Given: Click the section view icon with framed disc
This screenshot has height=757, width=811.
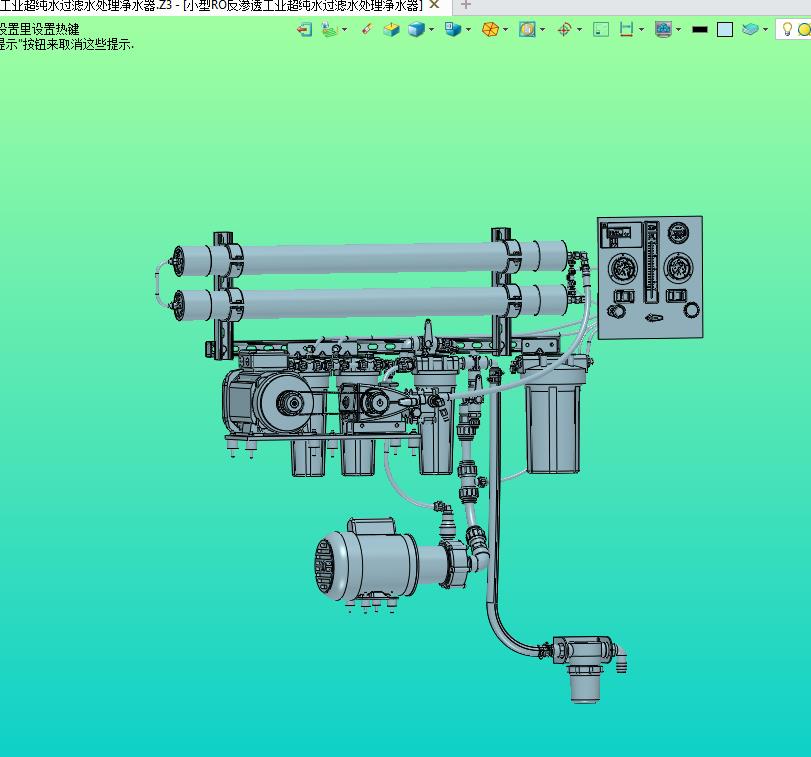Looking at the screenshot, I should 527,29.
